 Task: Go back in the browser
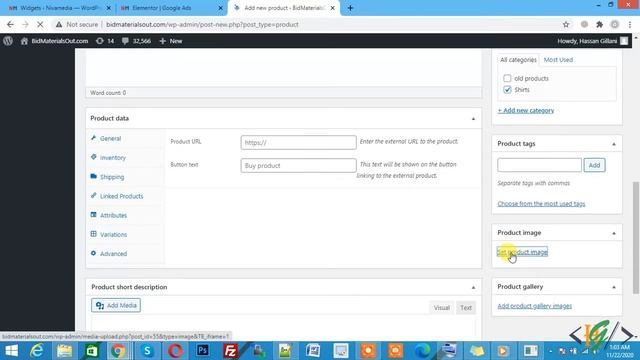pyautogui.click(x=10, y=24)
